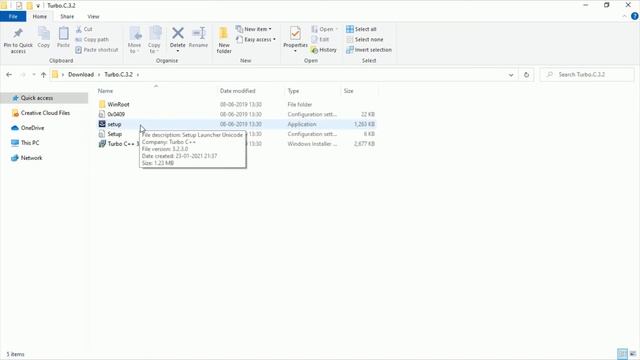Screen dimensions: 640x360
Task: Open the Move to menu
Action: 134,40
